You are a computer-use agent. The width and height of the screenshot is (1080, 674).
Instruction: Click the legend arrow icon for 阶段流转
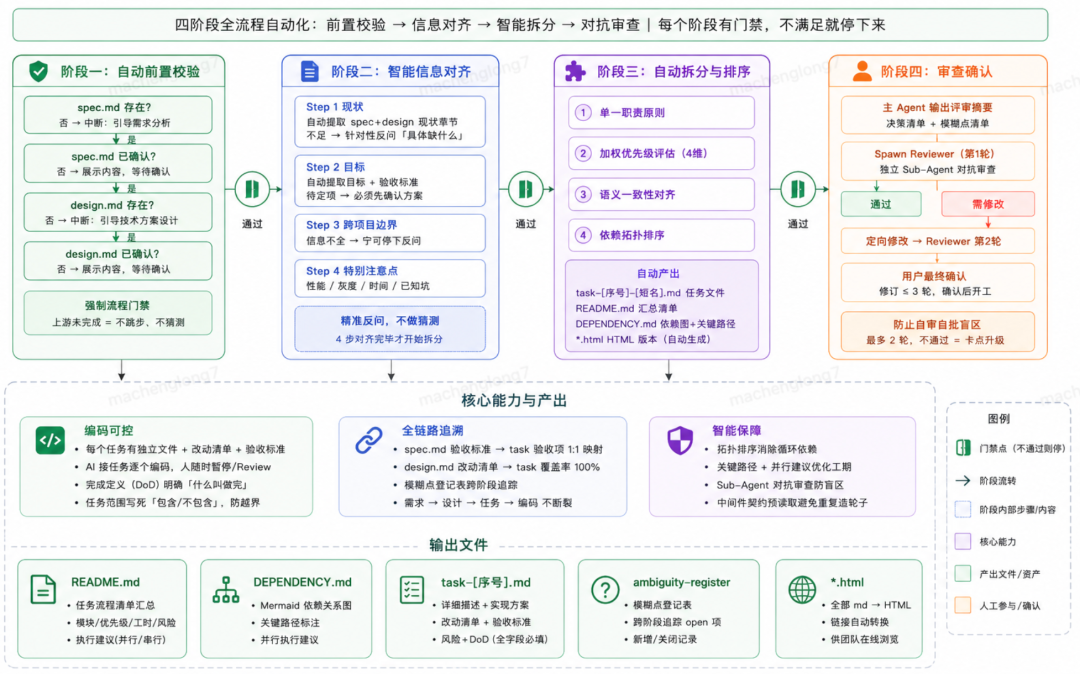click(963, 481)
